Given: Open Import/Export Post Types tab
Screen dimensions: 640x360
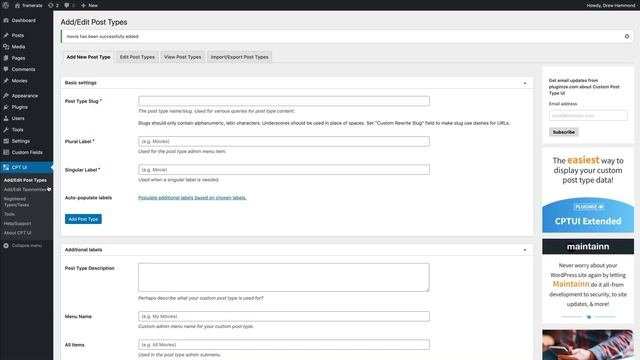Looking at the screenshot, I should 240,57.
